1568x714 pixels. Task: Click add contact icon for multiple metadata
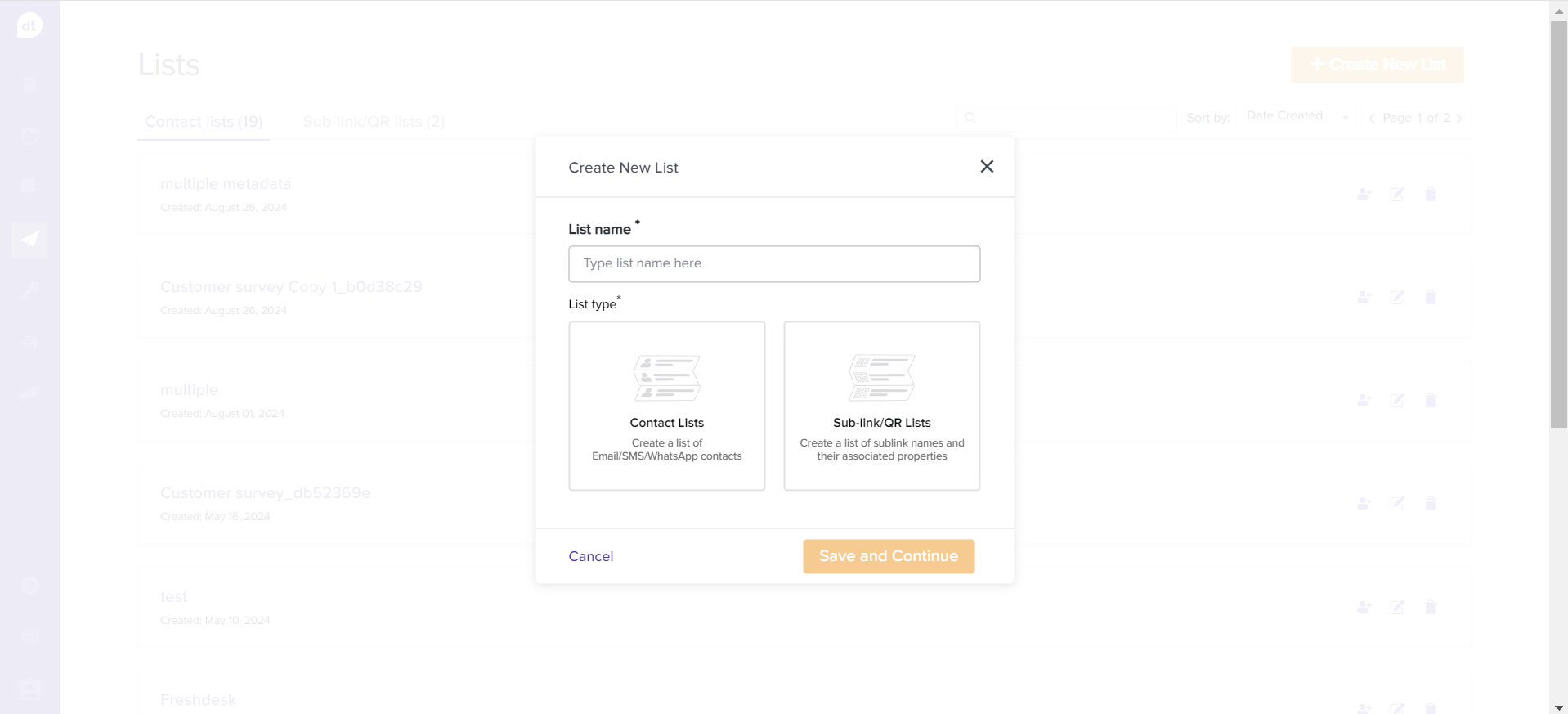tap(1364, 195)
